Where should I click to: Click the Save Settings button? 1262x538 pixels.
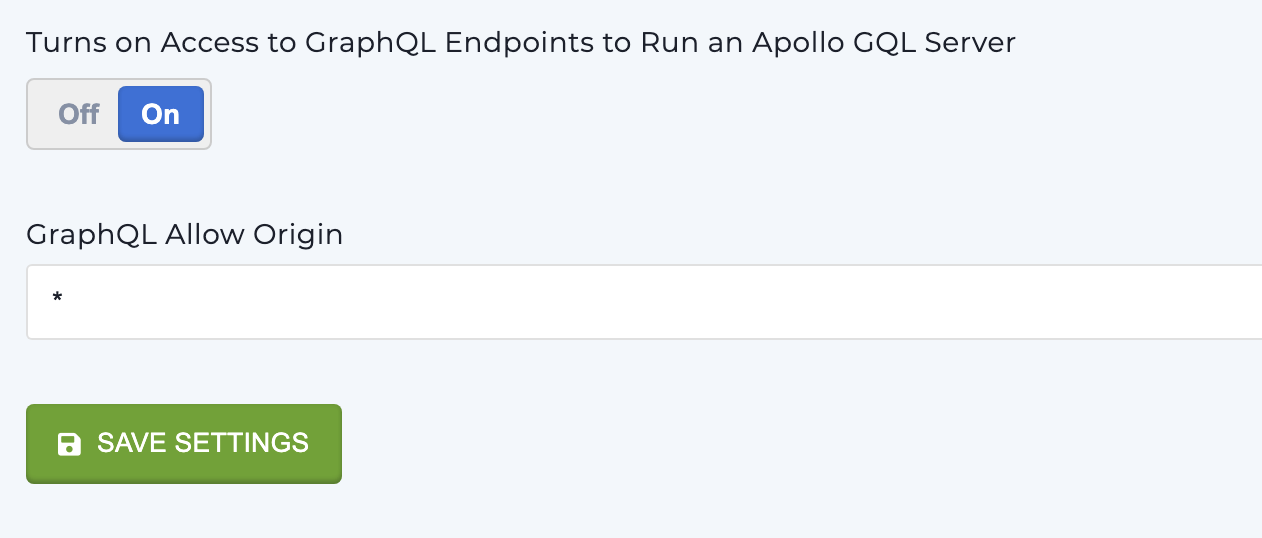184,444
